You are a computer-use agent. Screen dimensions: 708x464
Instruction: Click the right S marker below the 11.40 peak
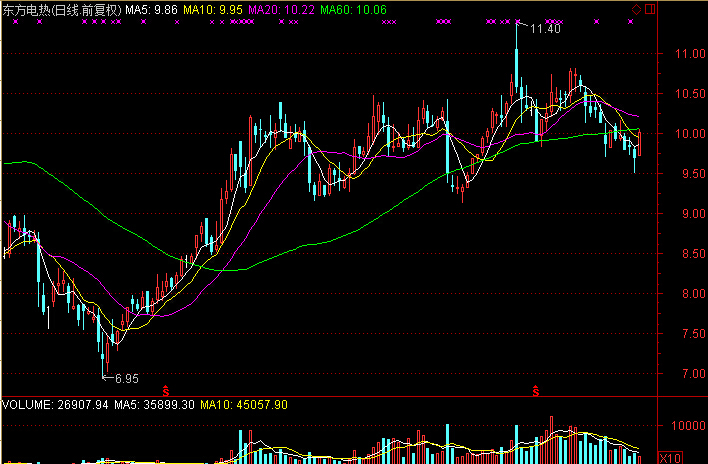tap(536, 391)
